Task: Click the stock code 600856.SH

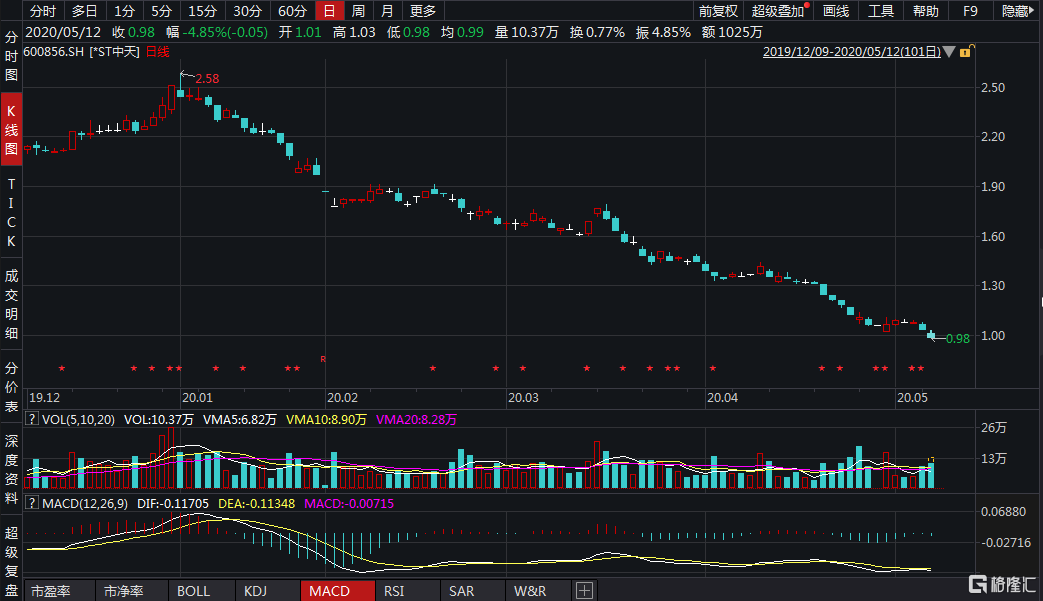Action: pyautogui.click(x=54, y=51)
